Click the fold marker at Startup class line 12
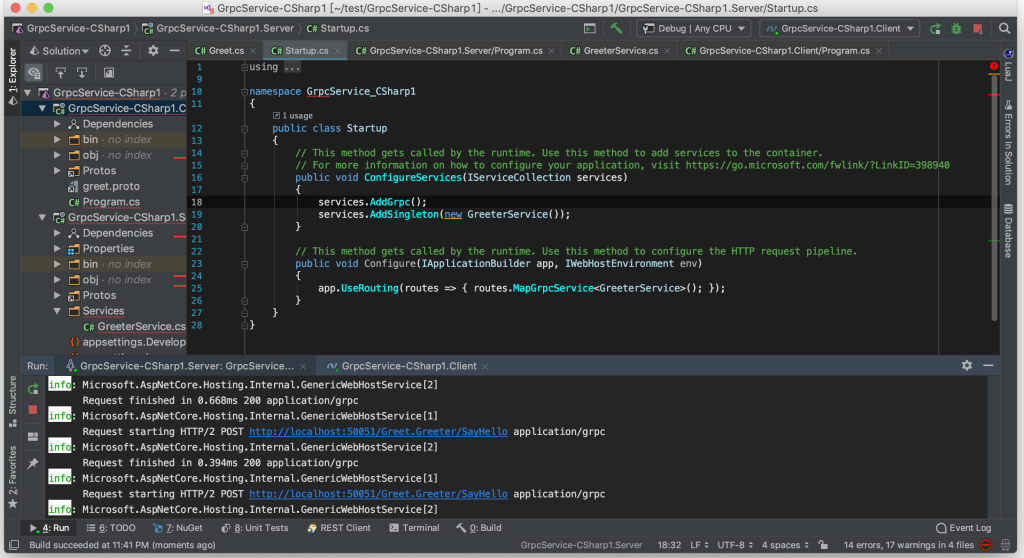This screenshot has height=558, width=1024. pyautogui.click(x=244, y=129)
